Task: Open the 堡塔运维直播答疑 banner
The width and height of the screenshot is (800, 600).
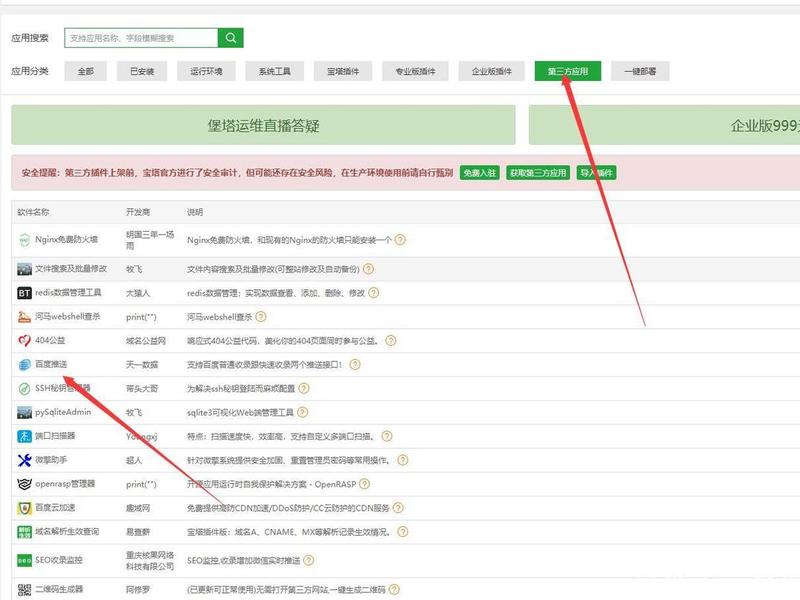Action: pyautogui.click(x=263, y=125)
